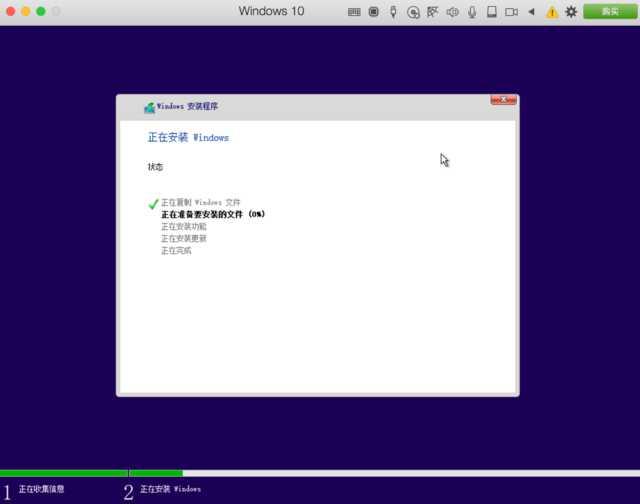This screenshot has height=504, width=640.
Task: Click the text 正在安装更新
Action: 184,238
